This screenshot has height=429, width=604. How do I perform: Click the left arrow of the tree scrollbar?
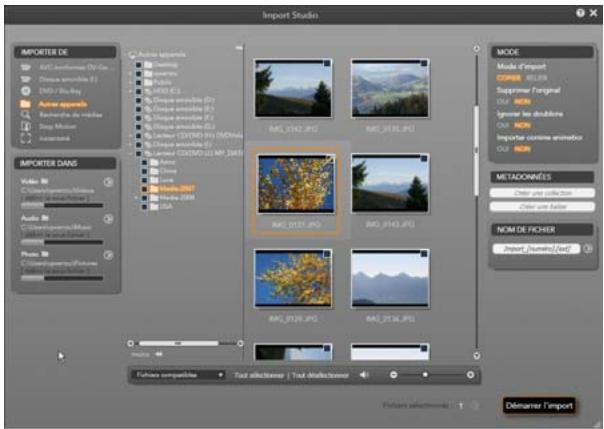pos(131,343)
